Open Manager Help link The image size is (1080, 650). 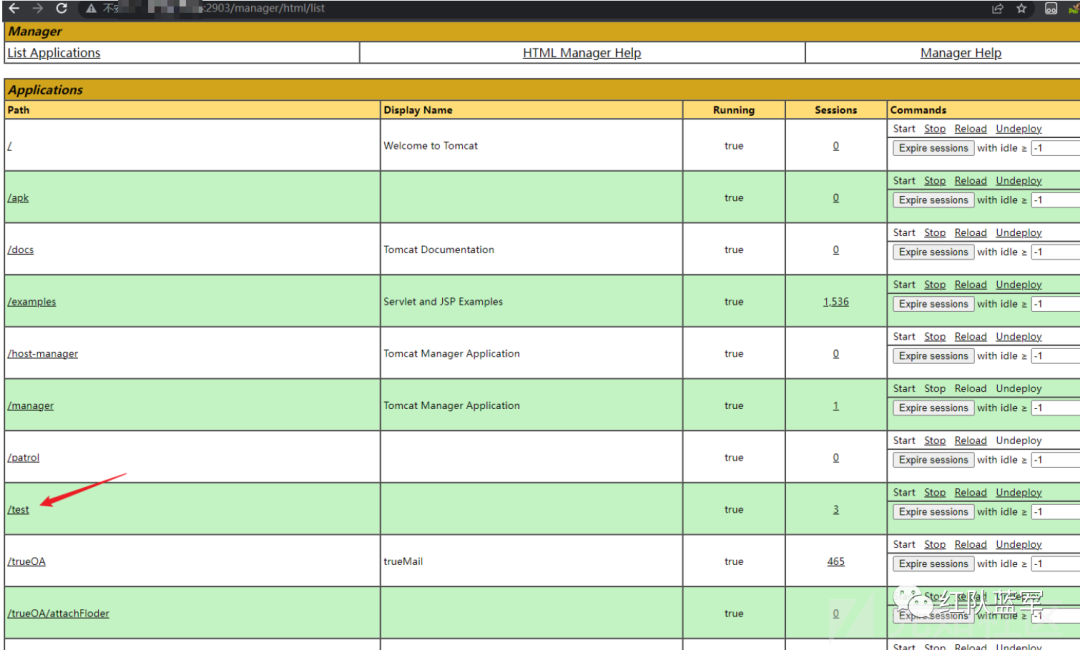(x=961, y=53)
